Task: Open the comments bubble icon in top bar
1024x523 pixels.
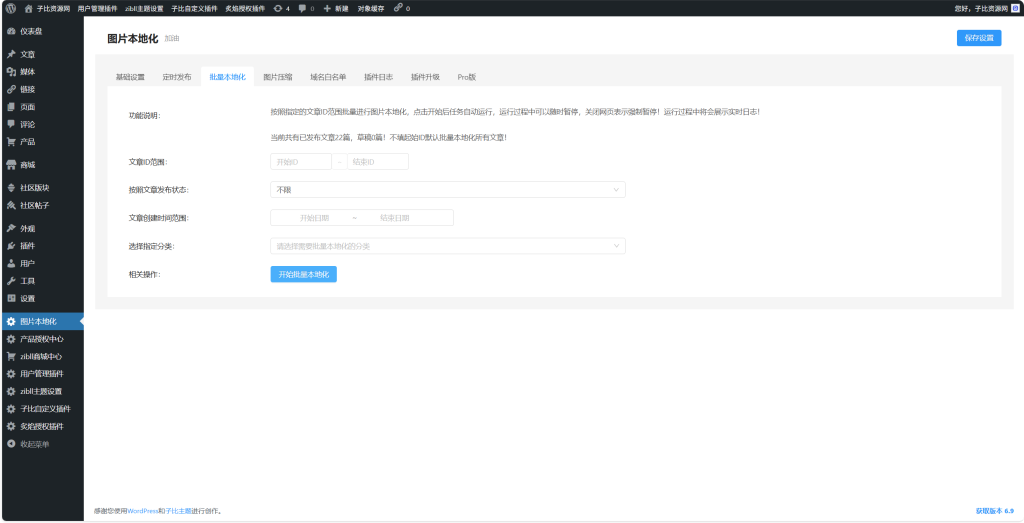Action: tap(302, 8)
